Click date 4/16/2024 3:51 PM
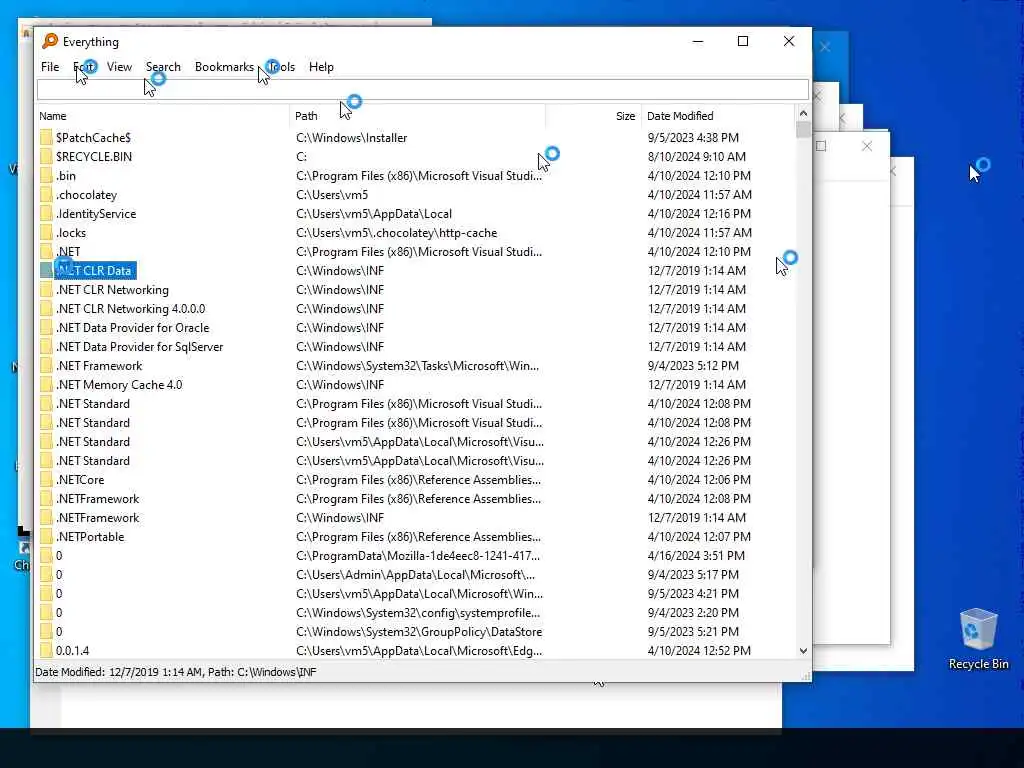Screen dimensions: 1024x768 [696, 556]
